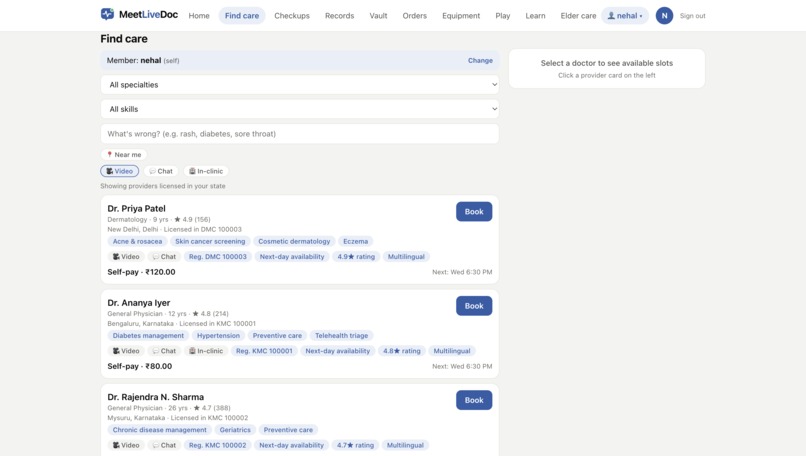Open the Orders tab
The image size is (806, 456).
[414, 16]
